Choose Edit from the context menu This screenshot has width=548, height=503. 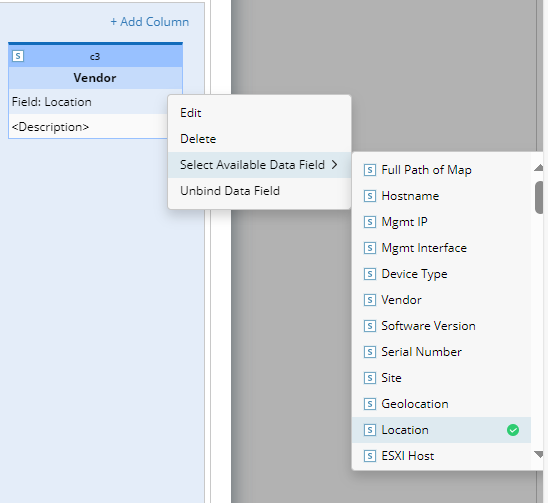(x=259, y=113)
